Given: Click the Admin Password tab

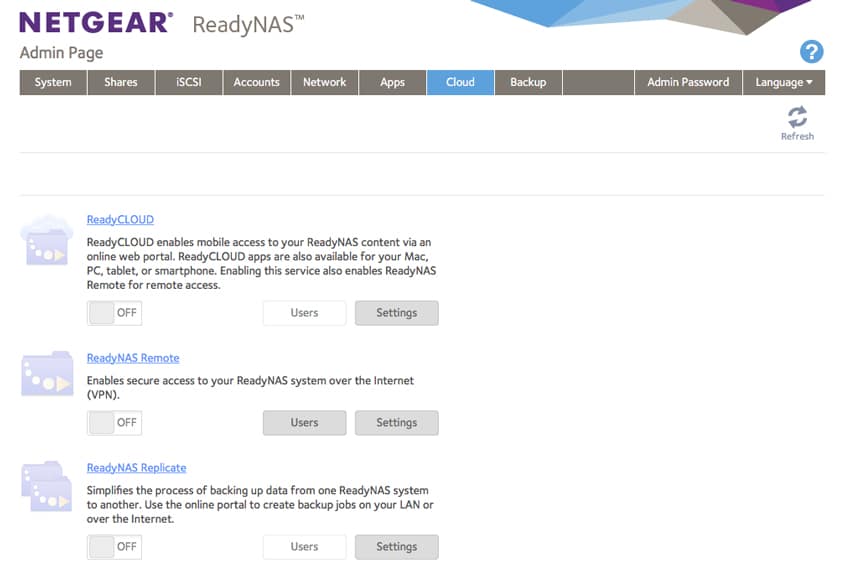Looking at the screenshot, I should pyautogui.click(x=688, y=82).
